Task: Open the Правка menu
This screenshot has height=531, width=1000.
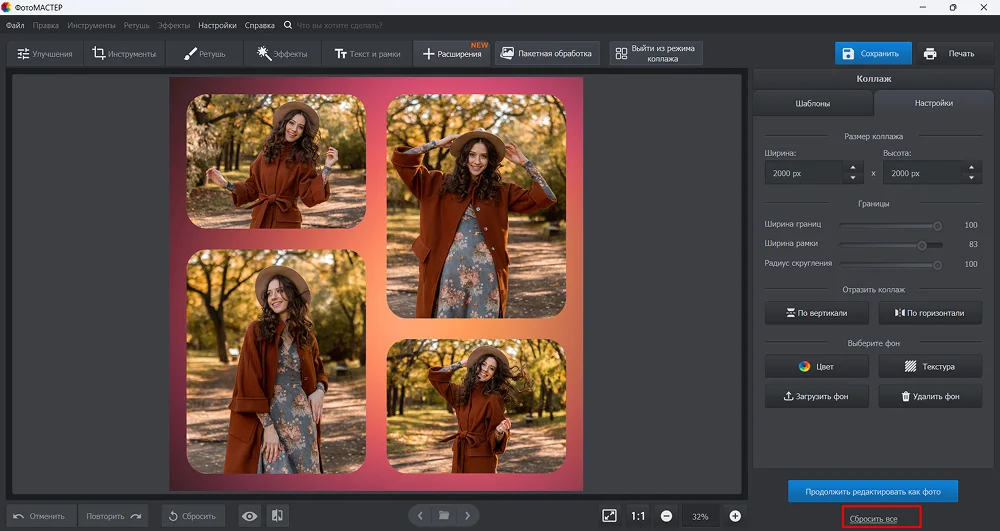Action: [x=45, y=25]
